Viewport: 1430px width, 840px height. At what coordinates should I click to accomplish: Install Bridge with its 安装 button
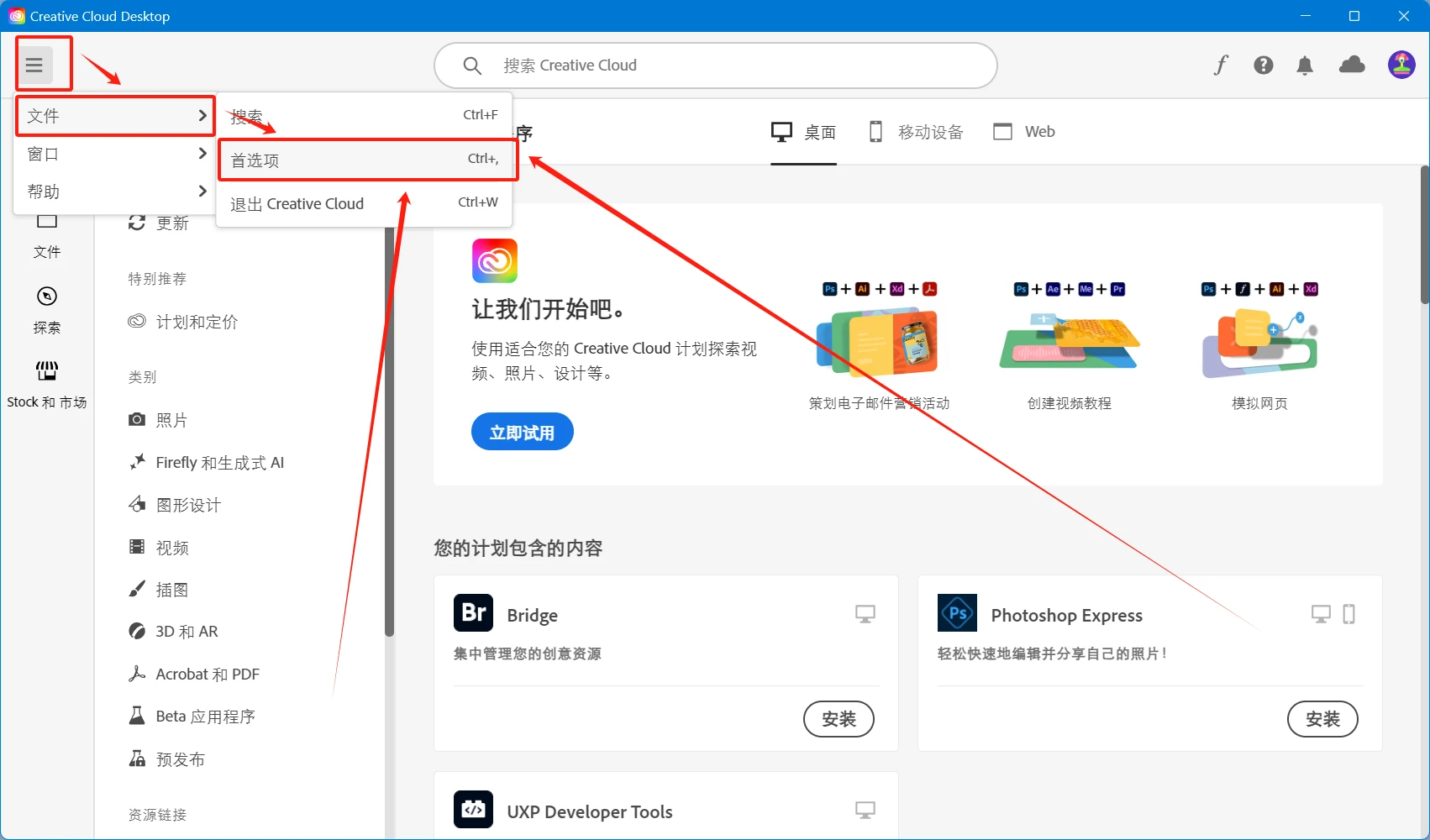[839, 719]
